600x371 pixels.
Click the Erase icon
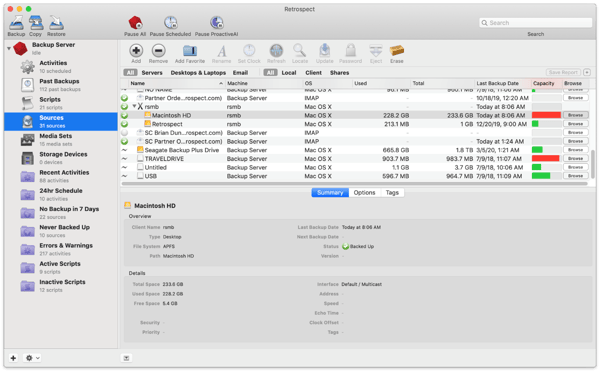397,50
